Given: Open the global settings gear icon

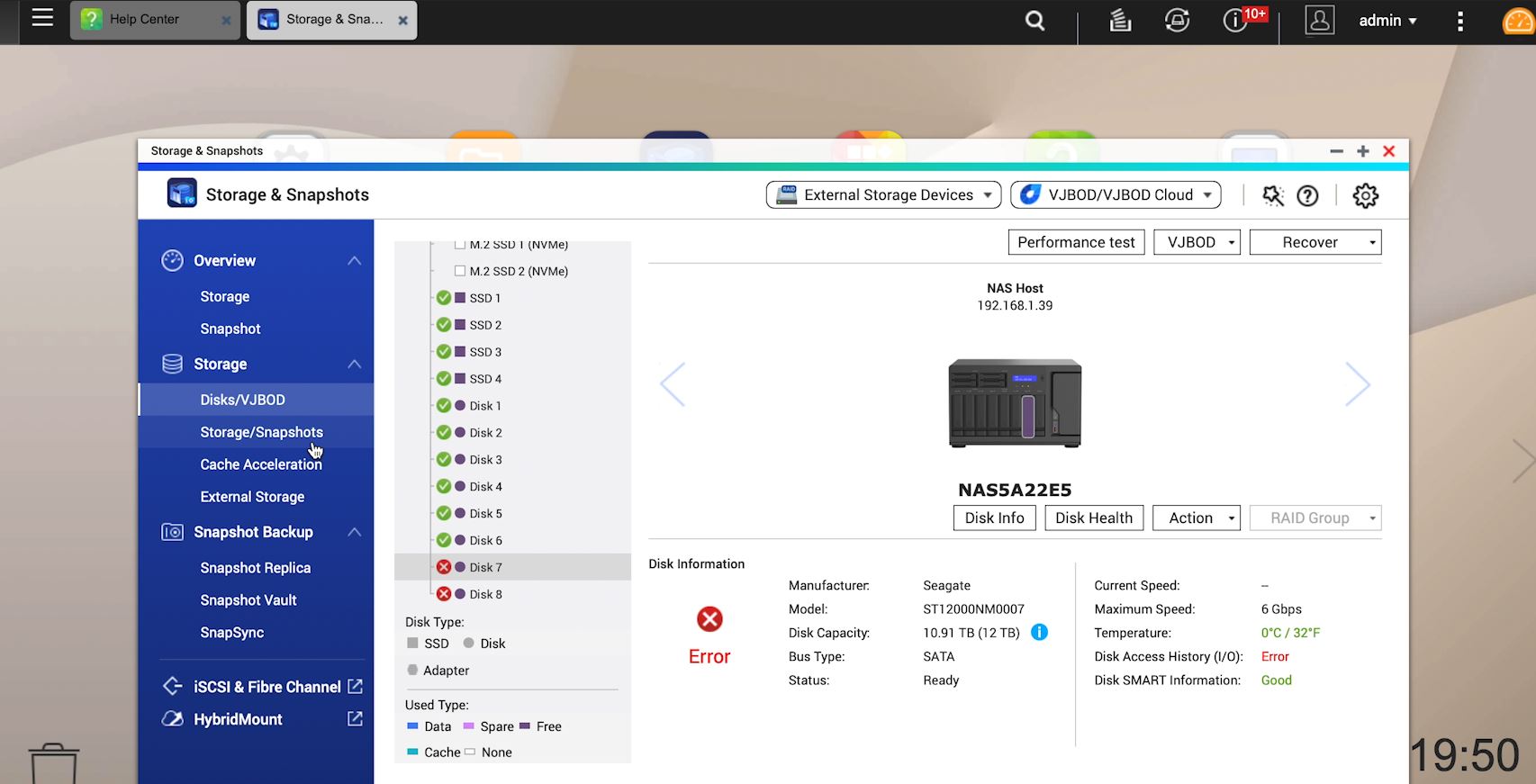Looking at the screenshot, I should point(1365,195).
